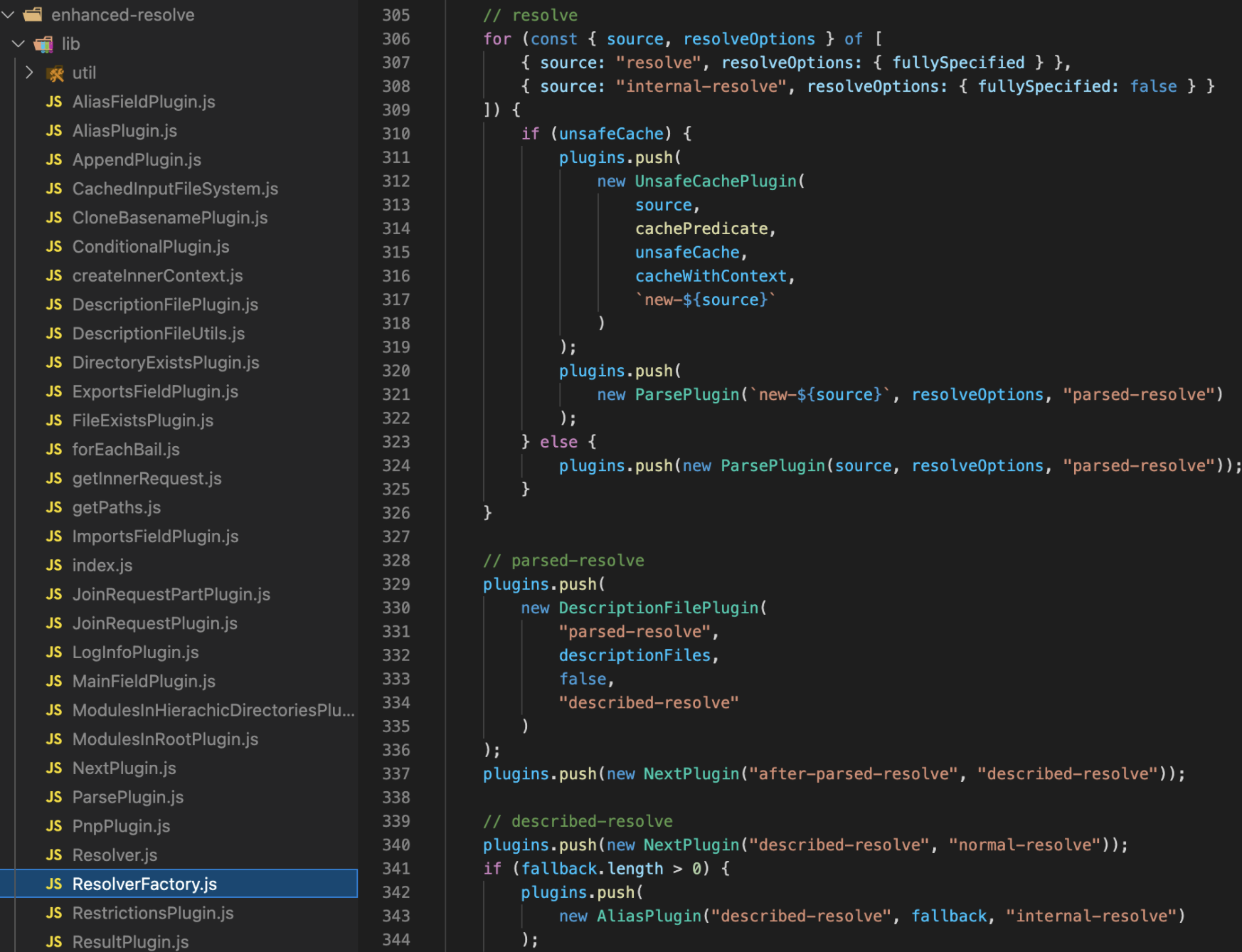The image size is (1242, 952).
Task: Click JS icon beside ExportsFieldPlugin.js
Action: tap(54, 391)
